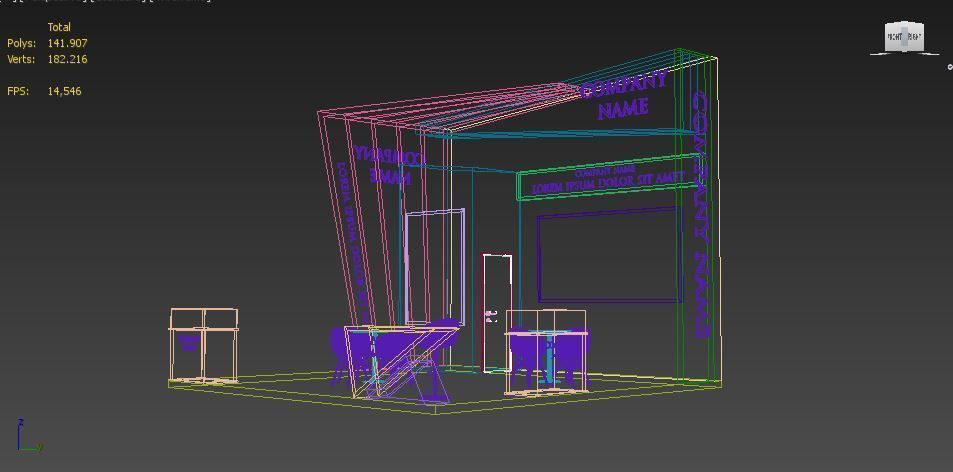Click the Total statistics header
The image size is (953, 472).
[x=59, y=27]
